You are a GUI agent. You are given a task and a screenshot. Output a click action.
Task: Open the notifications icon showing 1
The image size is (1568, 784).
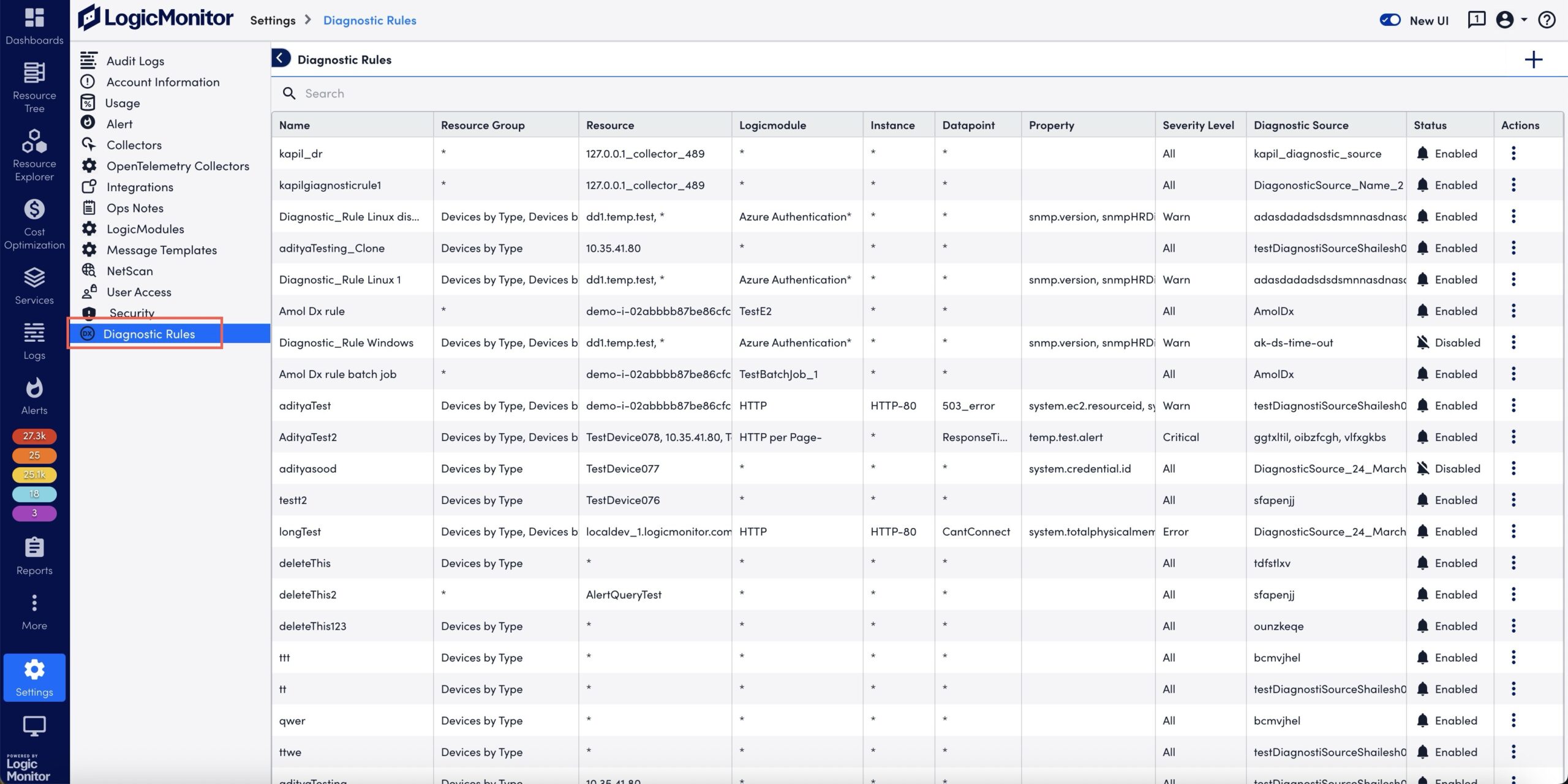1476,19
